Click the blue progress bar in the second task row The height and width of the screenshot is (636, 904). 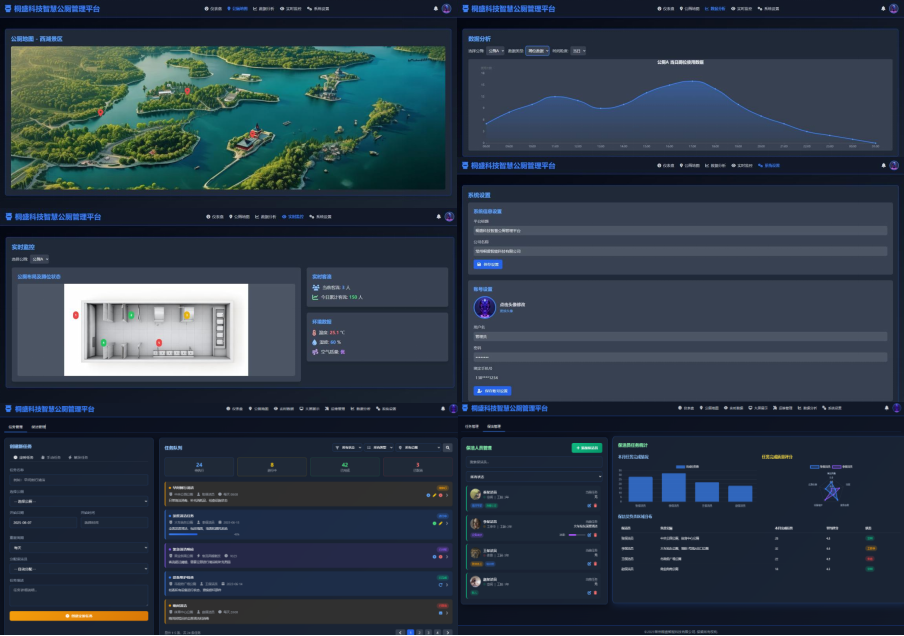coord(183,535)
